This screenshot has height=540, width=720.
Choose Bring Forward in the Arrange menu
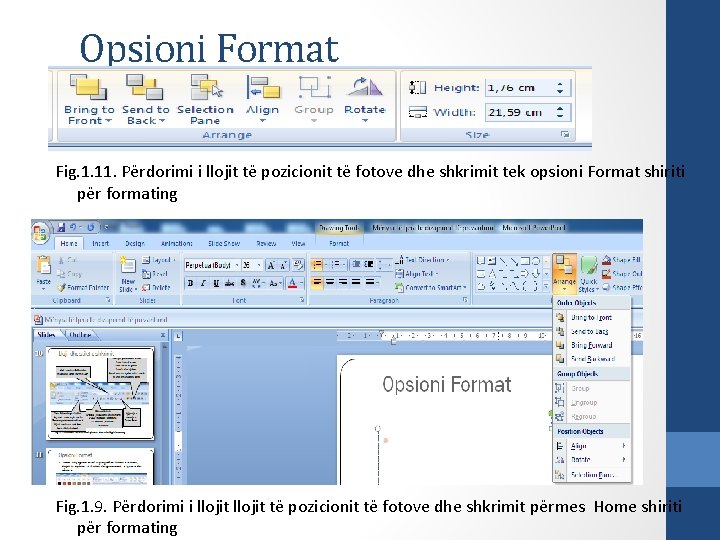click(592, 345)
